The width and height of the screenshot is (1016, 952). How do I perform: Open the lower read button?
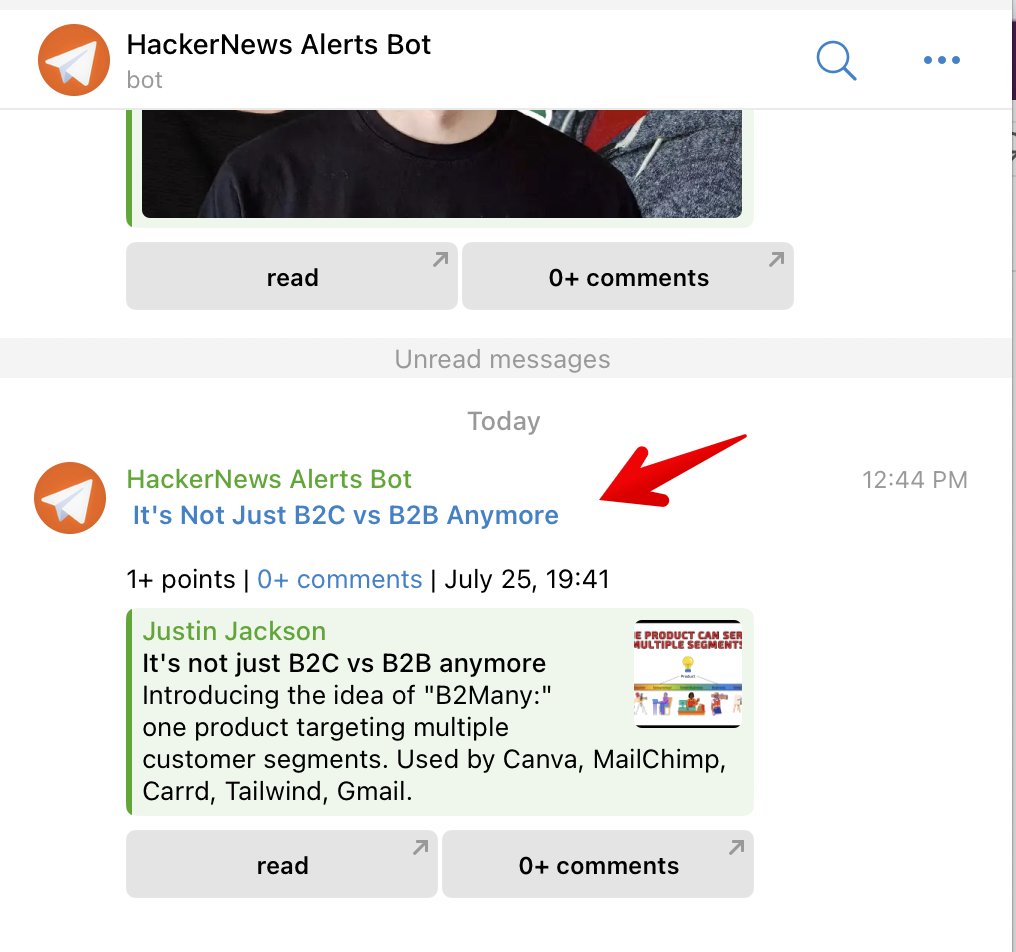[x=282, y=864]
